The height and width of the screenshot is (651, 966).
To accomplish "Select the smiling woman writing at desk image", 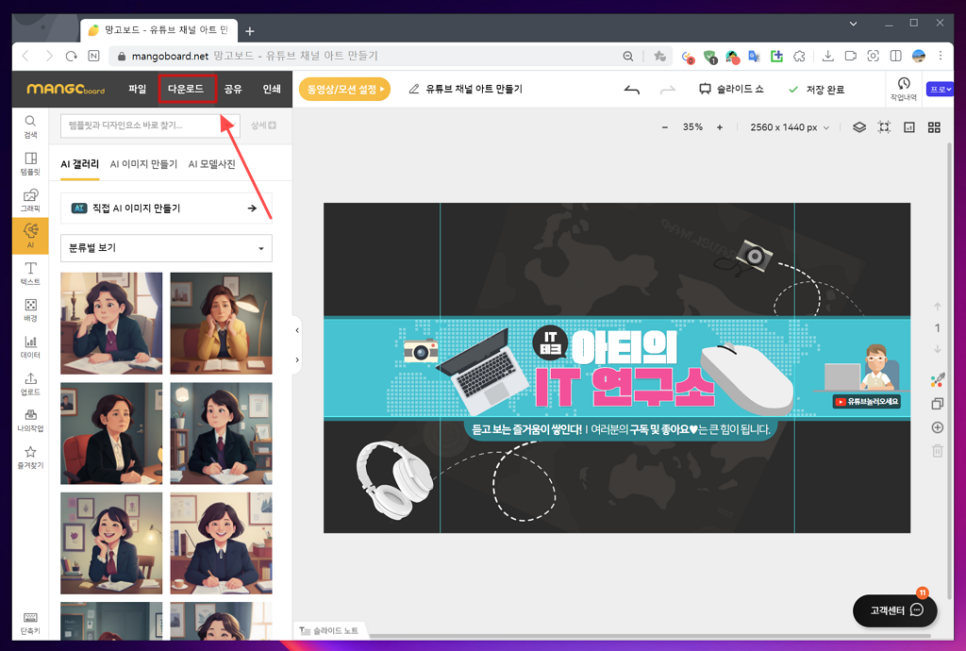I will pos(221,543).
